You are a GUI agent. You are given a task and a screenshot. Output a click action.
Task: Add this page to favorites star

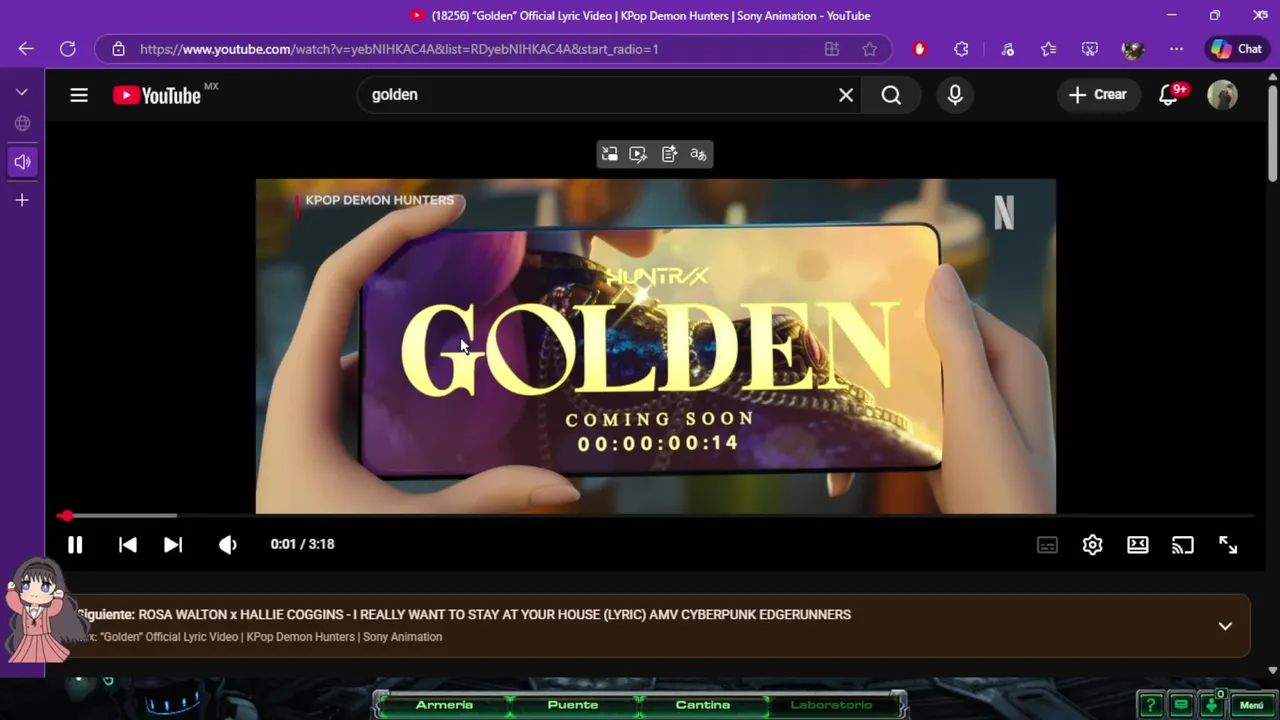870,49
